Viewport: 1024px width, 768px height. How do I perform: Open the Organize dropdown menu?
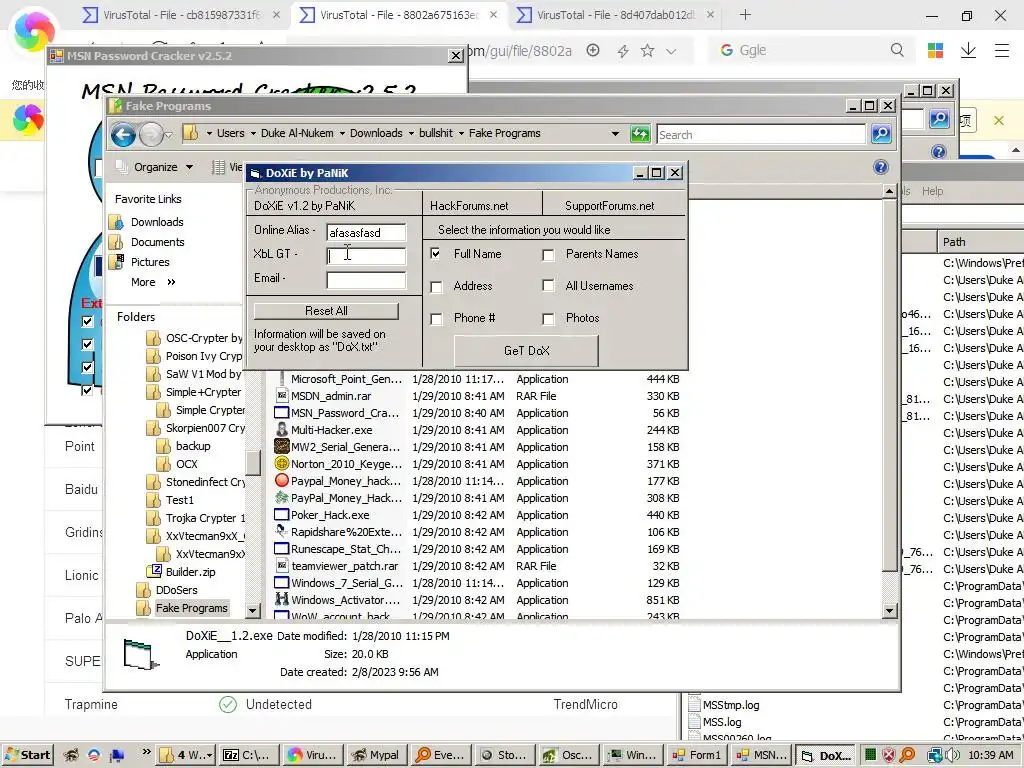click(155, 167)
